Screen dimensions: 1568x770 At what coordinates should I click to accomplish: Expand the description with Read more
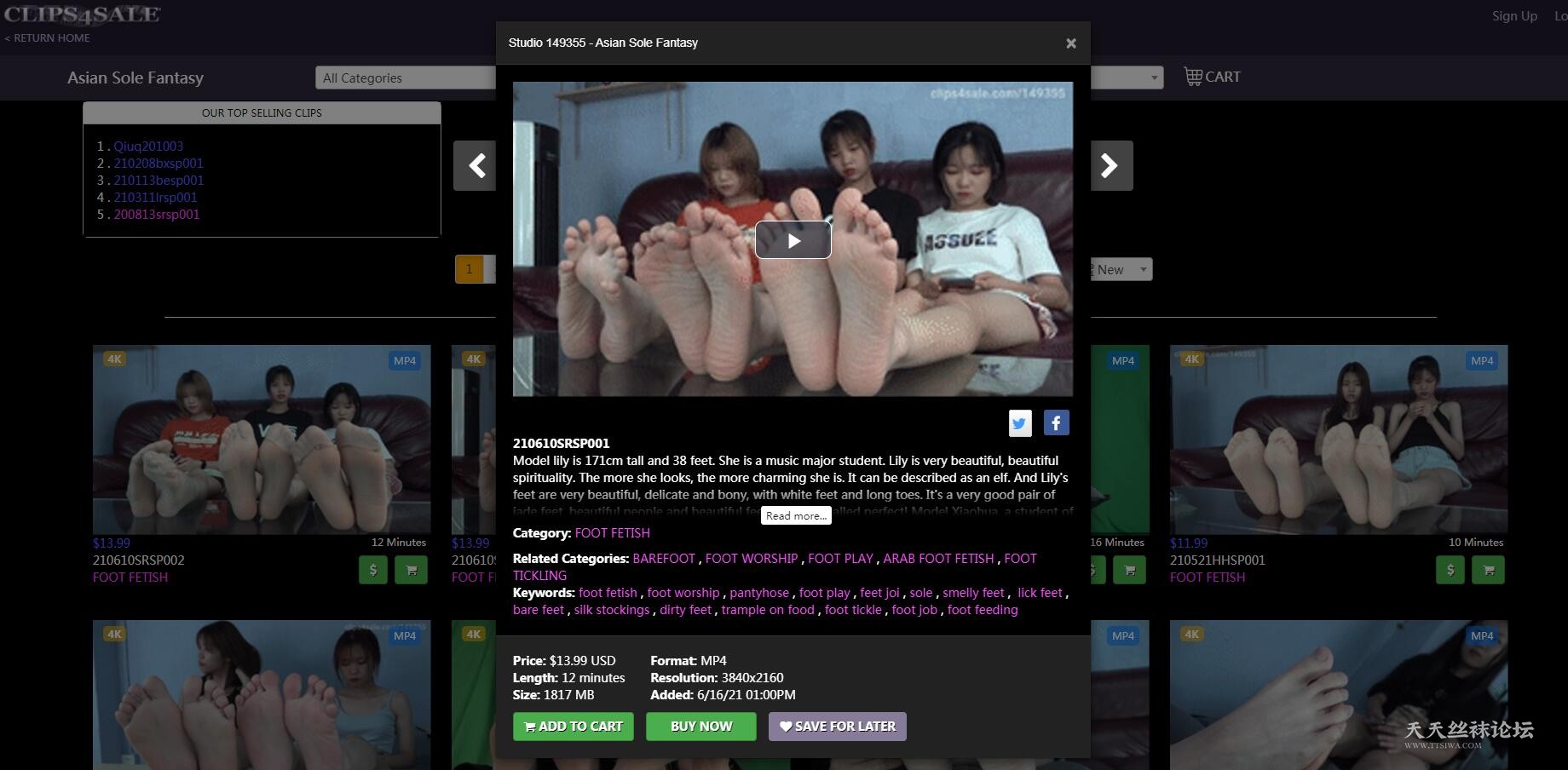click(796, 515)
